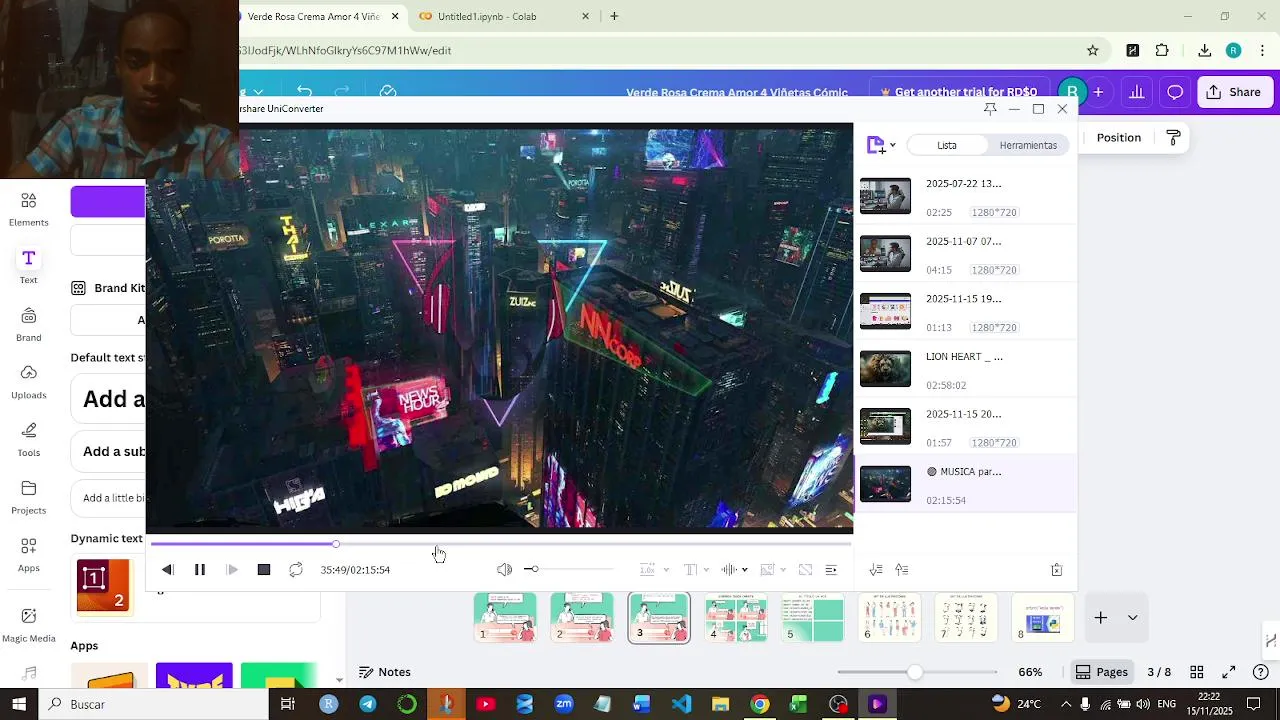The height and width of the screenshot is (720, 1280).
Task: Sort the playlist ascending
Action: pos(902,570)
